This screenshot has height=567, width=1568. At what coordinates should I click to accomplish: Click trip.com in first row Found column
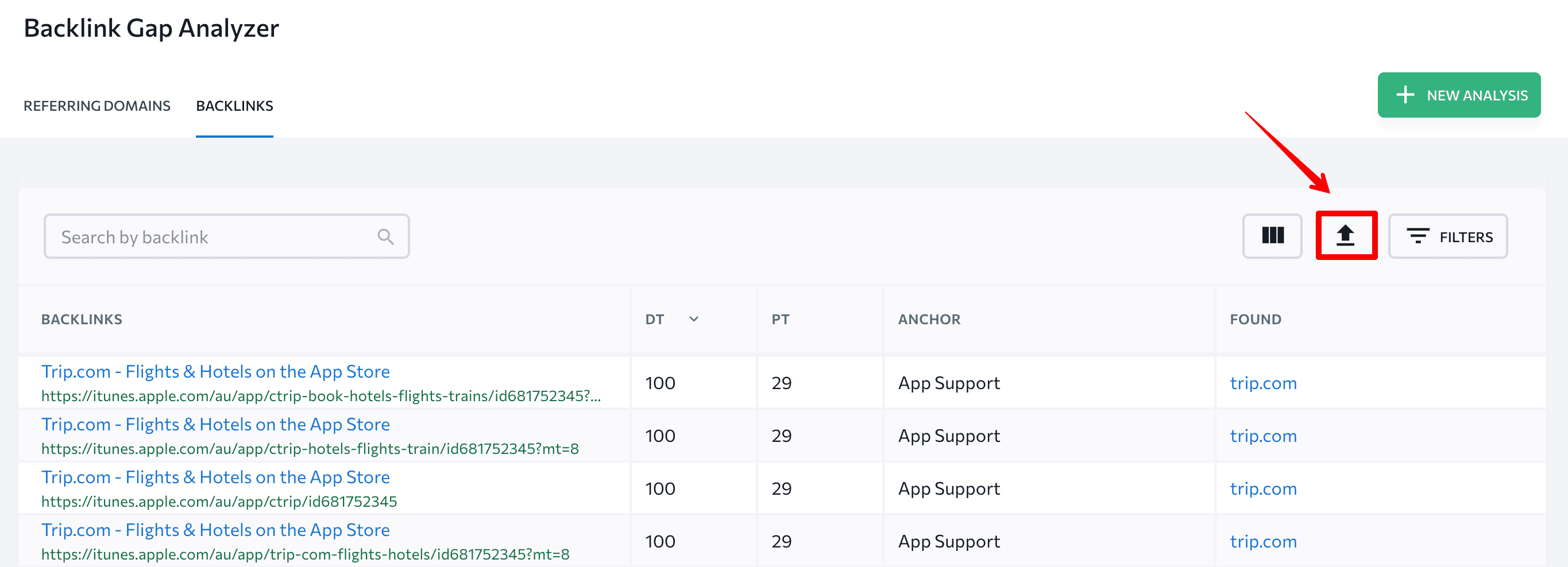coord(1263,383)
